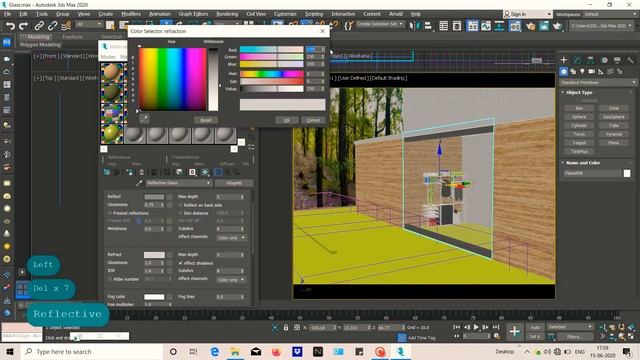Screen dimensions: 640x360
Task: Toggle the Scene Explorer toolbar icon
Action: tap(444, 26)
